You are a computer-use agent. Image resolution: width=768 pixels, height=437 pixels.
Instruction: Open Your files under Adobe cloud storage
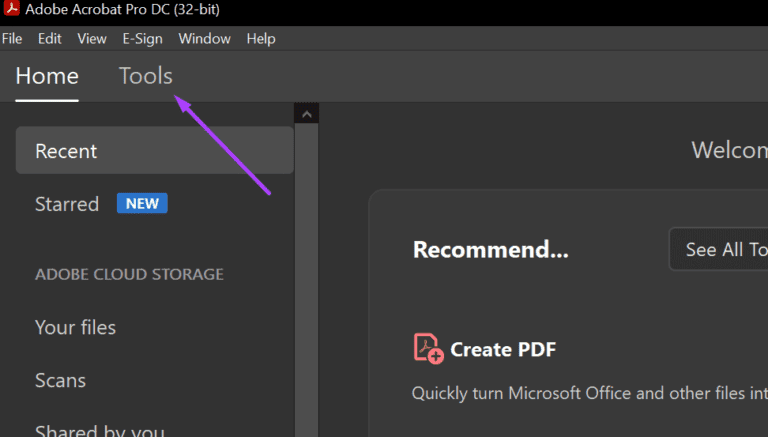pos(75,327)
